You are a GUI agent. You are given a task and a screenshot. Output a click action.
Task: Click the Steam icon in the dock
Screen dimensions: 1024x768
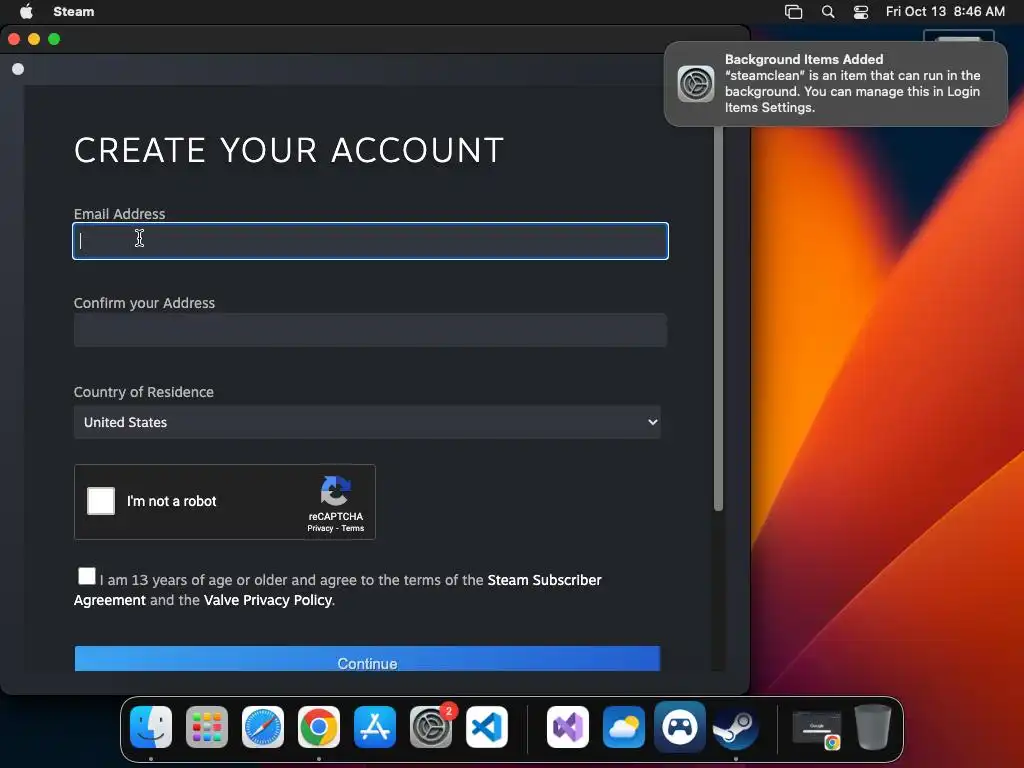tap(735, 727)
